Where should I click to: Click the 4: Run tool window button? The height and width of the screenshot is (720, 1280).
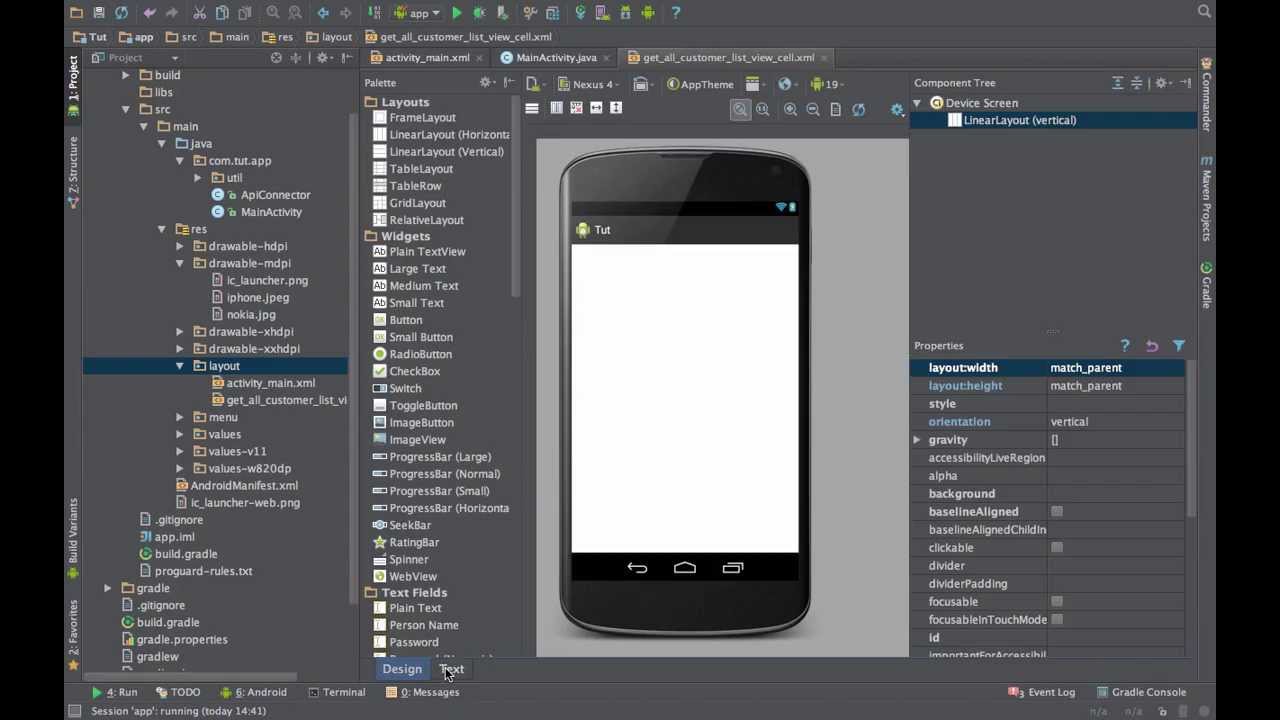pos(114,692)
